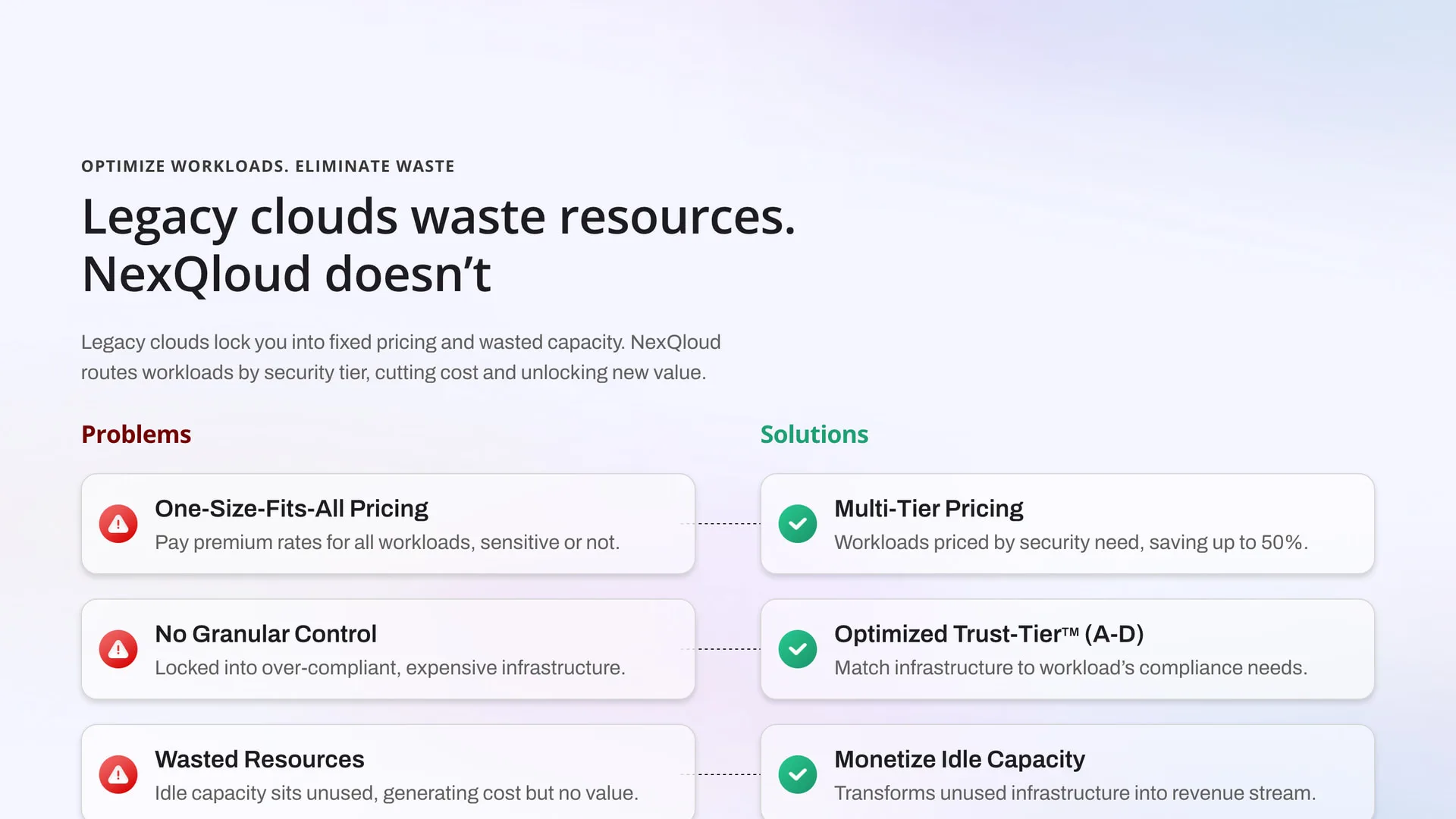Click 'Match infrastructure to workload’s compliance needs.' text
Image resolution: width=1456 pixels, height=819 pixels.
tap(1071, 668)
